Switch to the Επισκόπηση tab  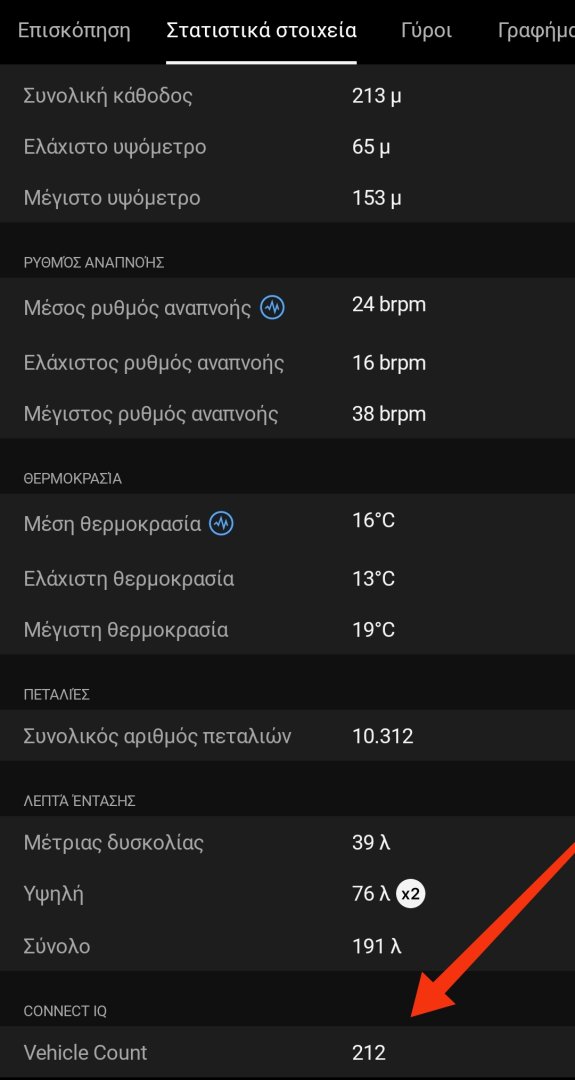[74, 30]
